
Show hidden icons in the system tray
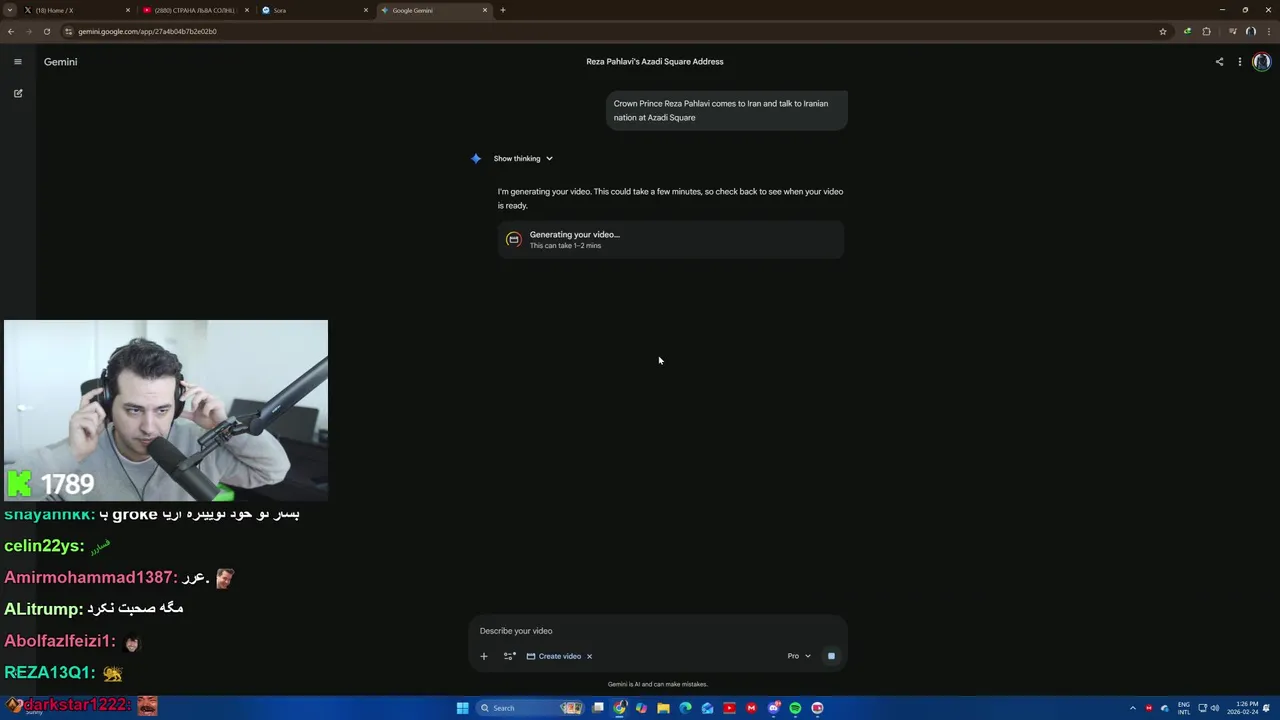click(x=1133, y=708)
